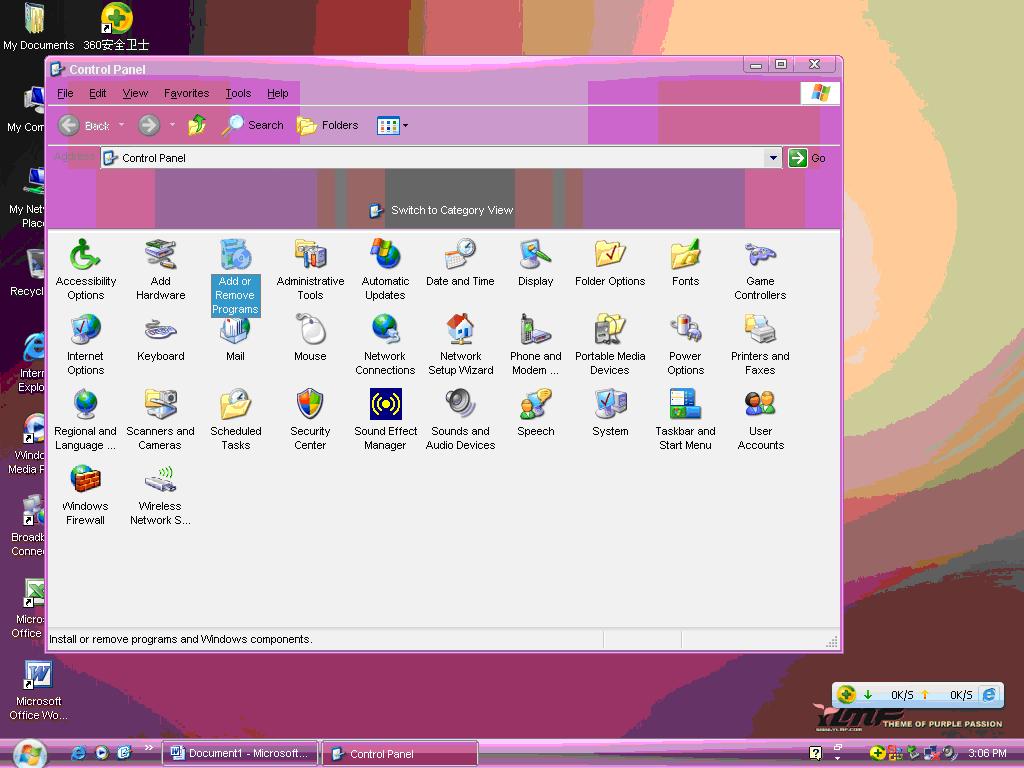1024x768 pixels.
Task: Open Date and Time settings
Action: (460, 263)
